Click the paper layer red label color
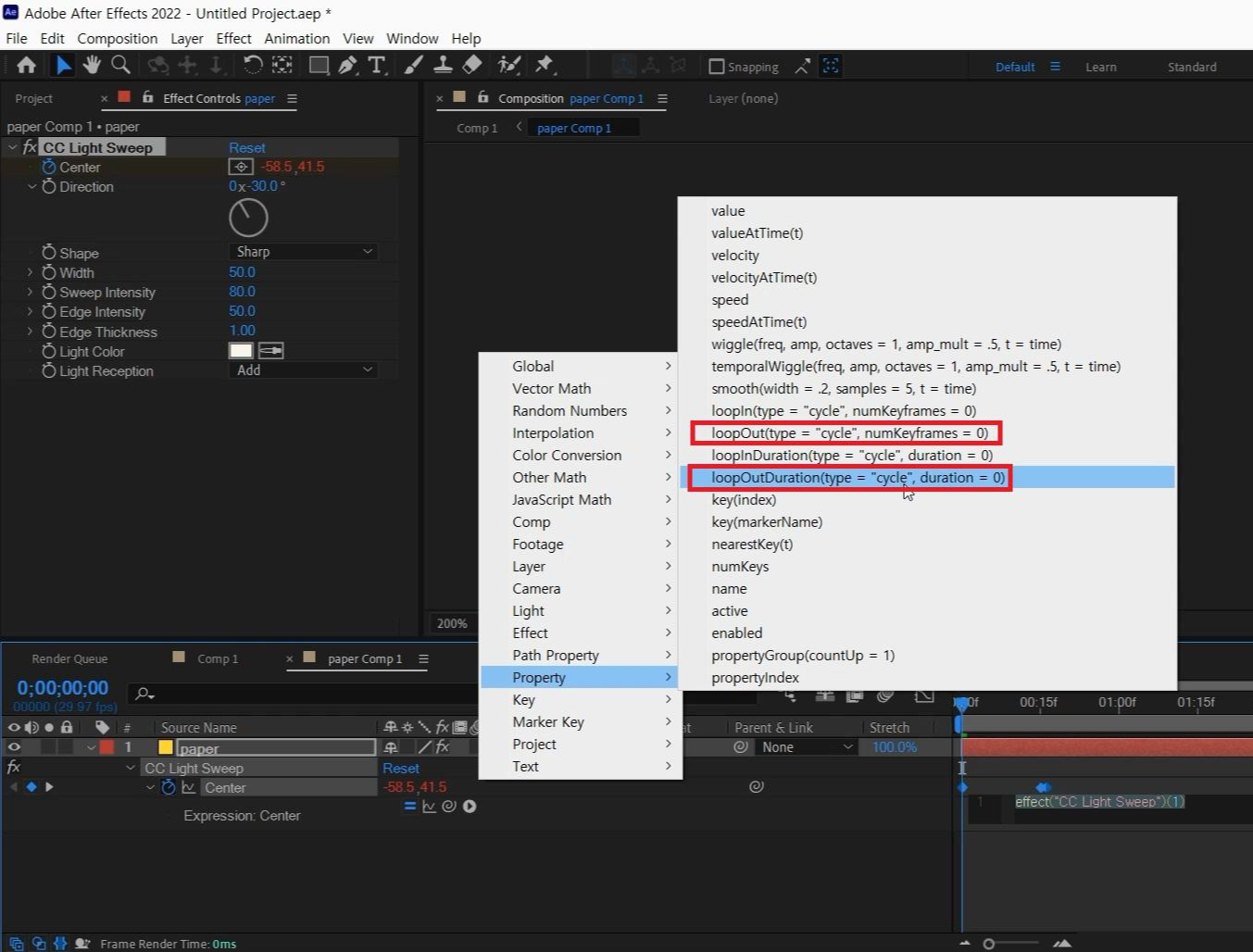The image size is (1253, 952). [107, 746]
